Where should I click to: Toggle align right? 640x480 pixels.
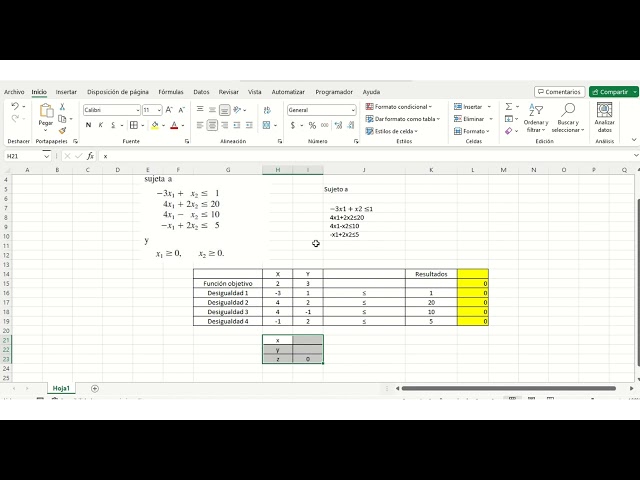click(224, 125)
